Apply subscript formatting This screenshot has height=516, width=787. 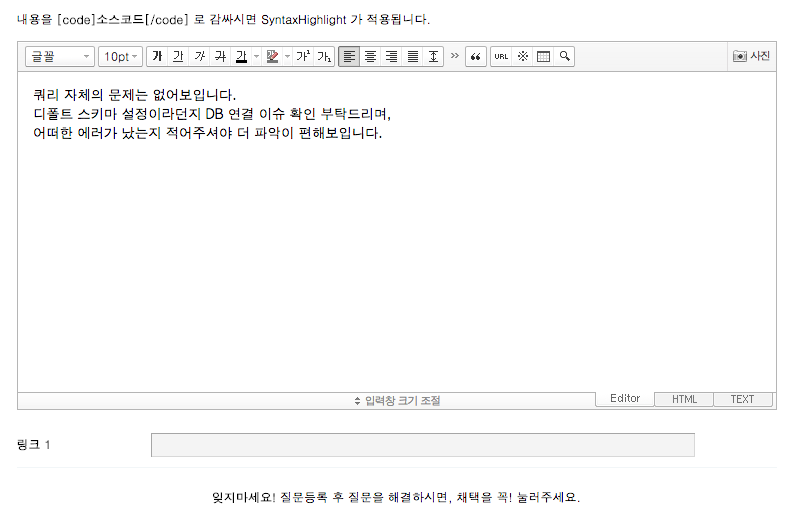324,56
